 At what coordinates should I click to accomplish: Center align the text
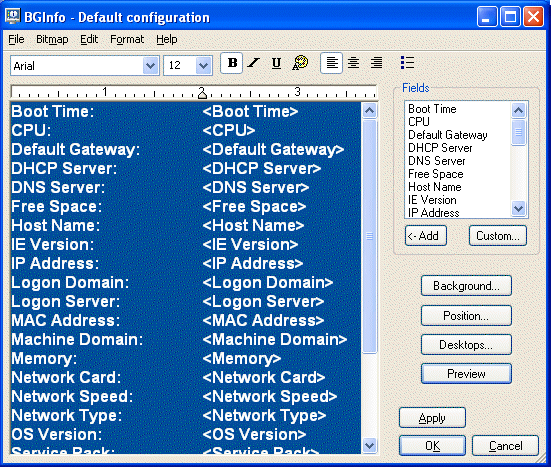[x=354, y=63]
